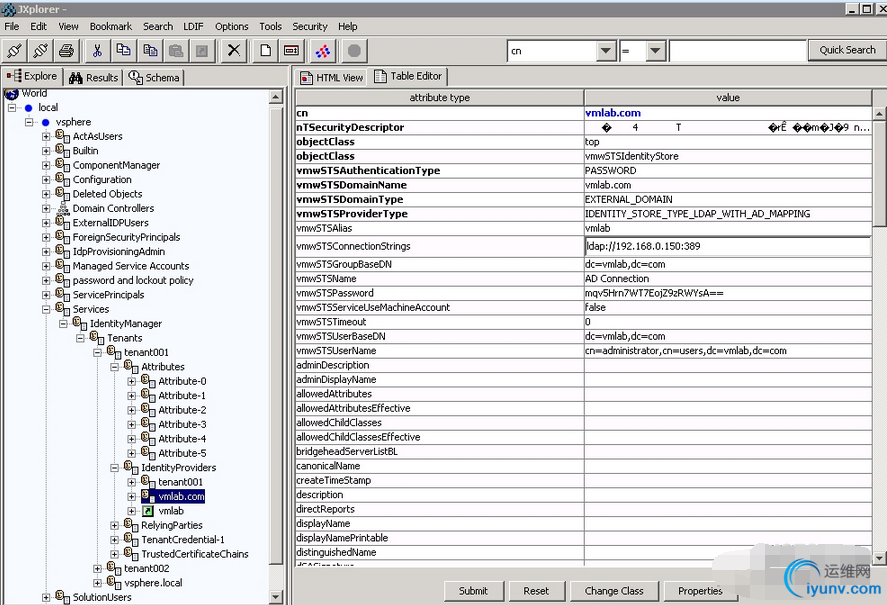Image resolution: width=887 pixels, height=605 pixels.
Task: Click the Rename entry toolbar icon
Action: click(x=291, y=50)
